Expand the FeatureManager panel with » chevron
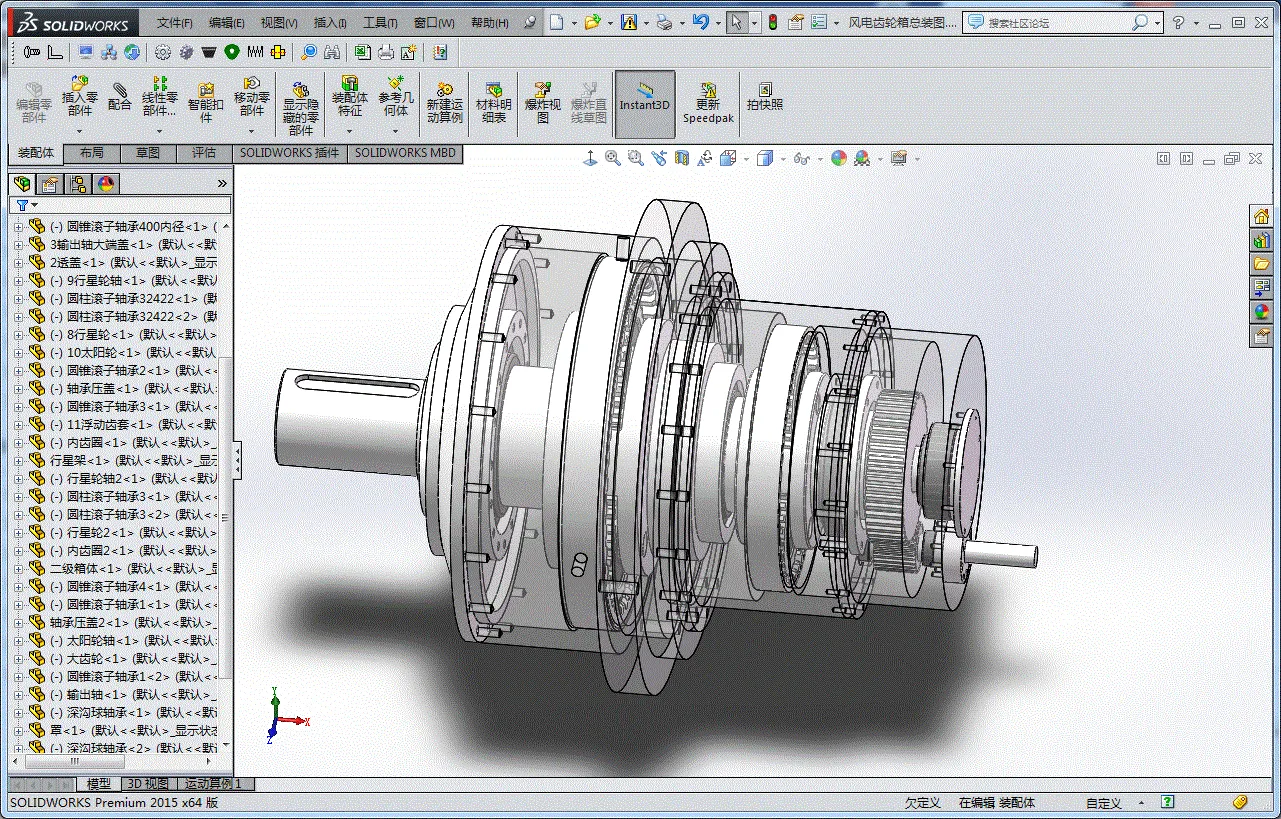 pos(222,184)
